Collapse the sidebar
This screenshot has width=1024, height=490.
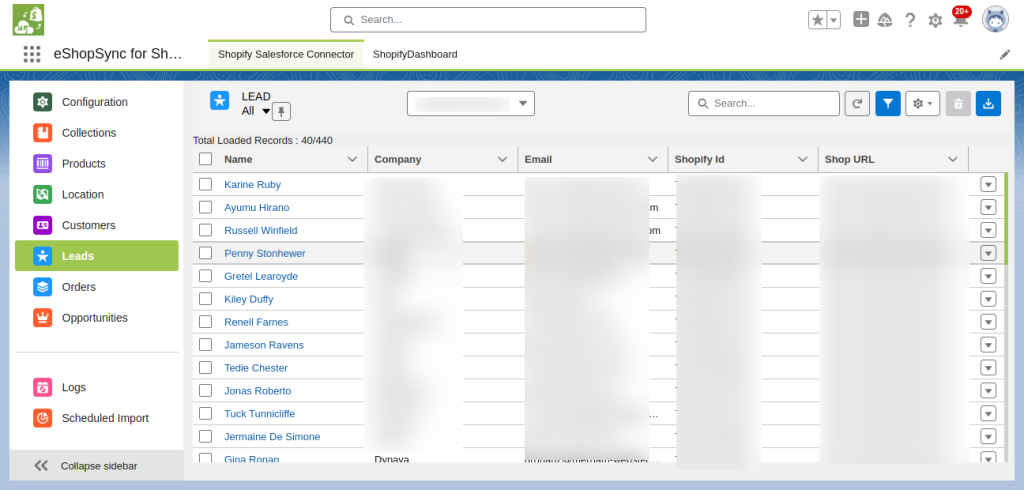coord(97,466)
